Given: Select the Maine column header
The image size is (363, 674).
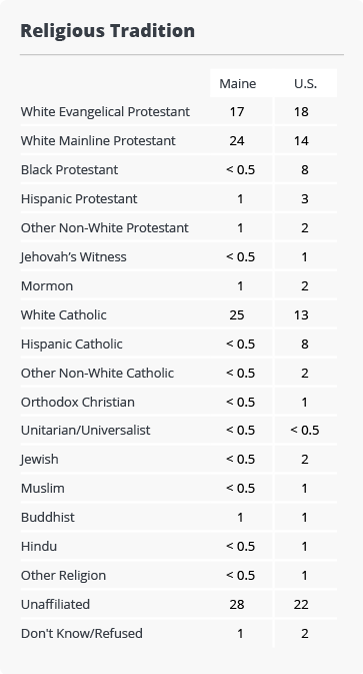Looking at the screenshot, I should click(x=237, y=83).
